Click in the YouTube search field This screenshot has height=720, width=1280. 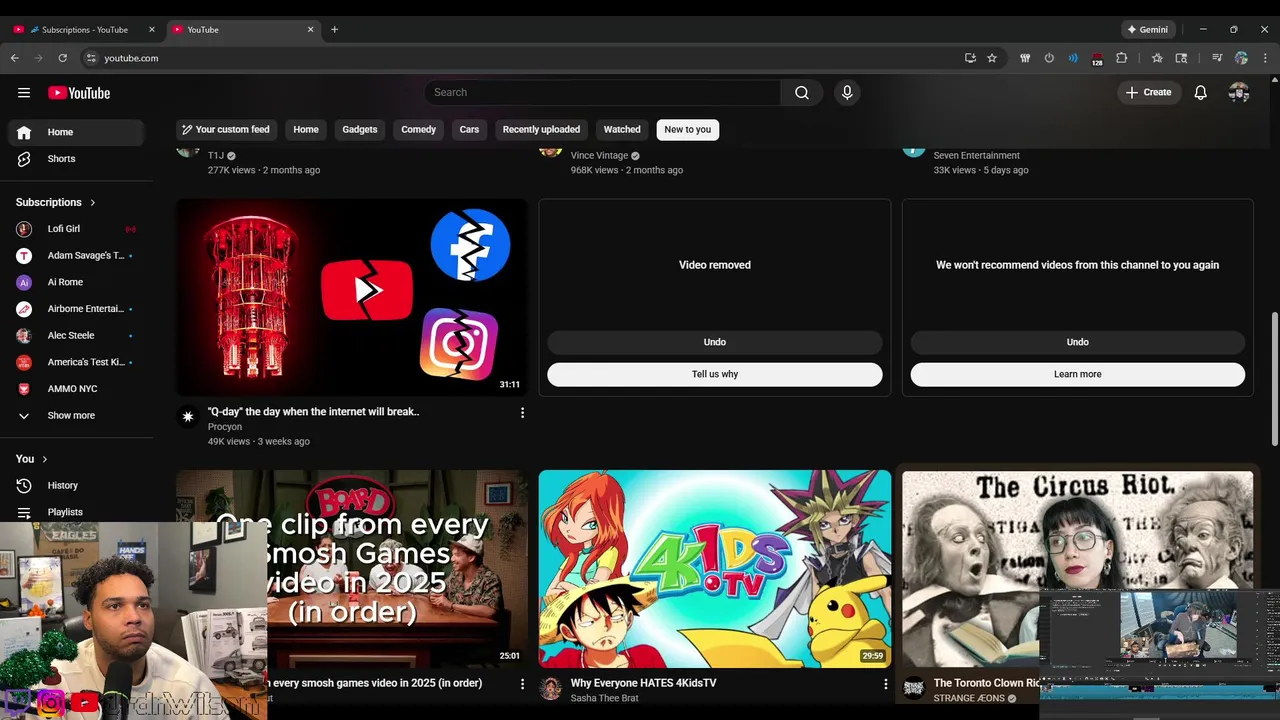(603, 93)
